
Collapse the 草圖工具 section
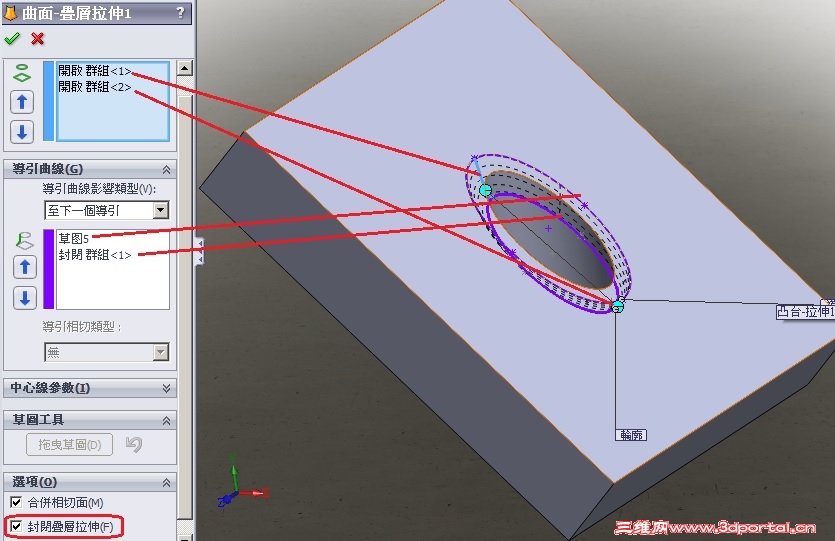coord(166,421)
